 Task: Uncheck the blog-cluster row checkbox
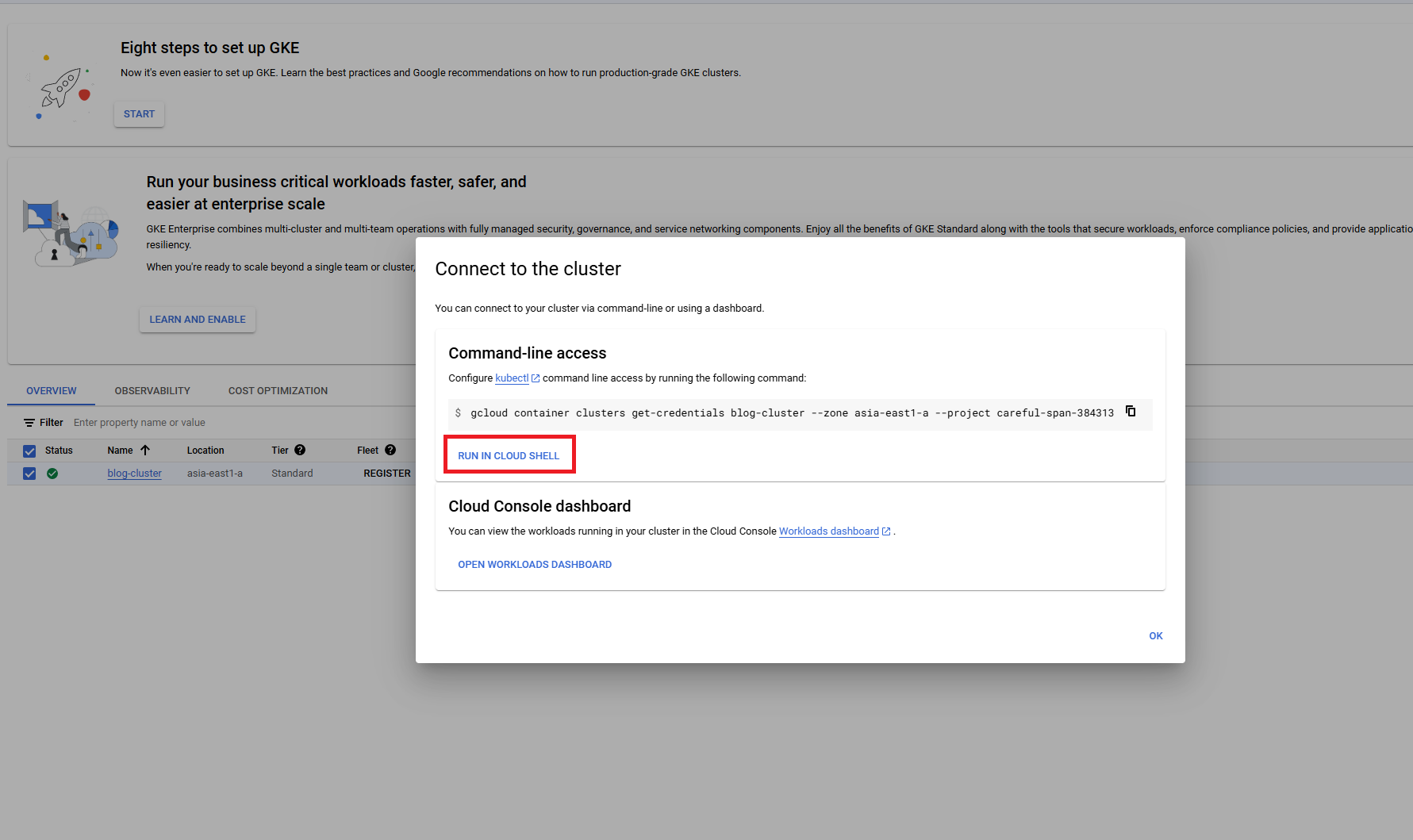(29, 473)
